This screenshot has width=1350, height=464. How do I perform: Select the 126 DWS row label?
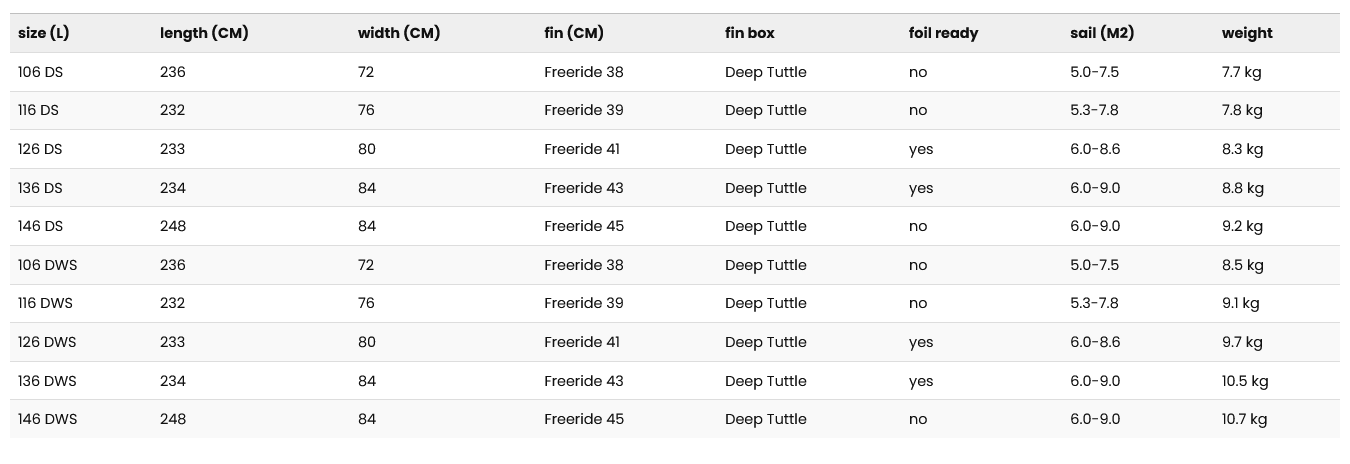tap(47, 342)
